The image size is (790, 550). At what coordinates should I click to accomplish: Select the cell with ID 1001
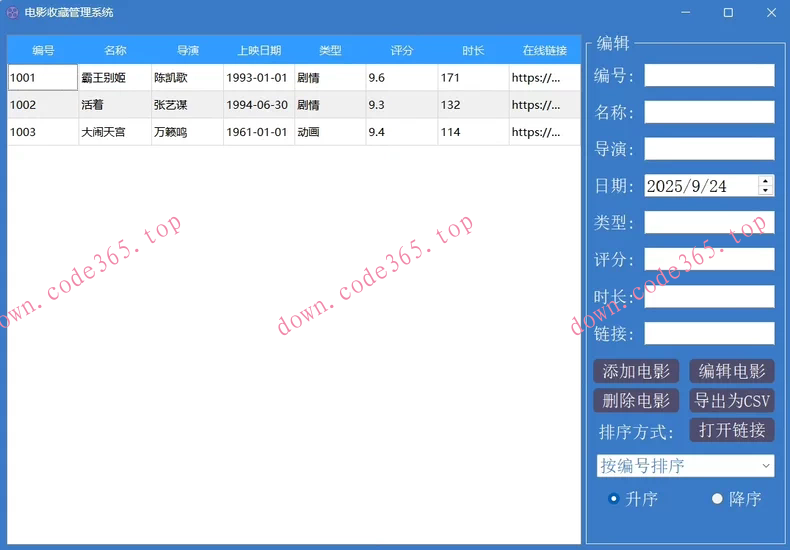tap(43, 78)
